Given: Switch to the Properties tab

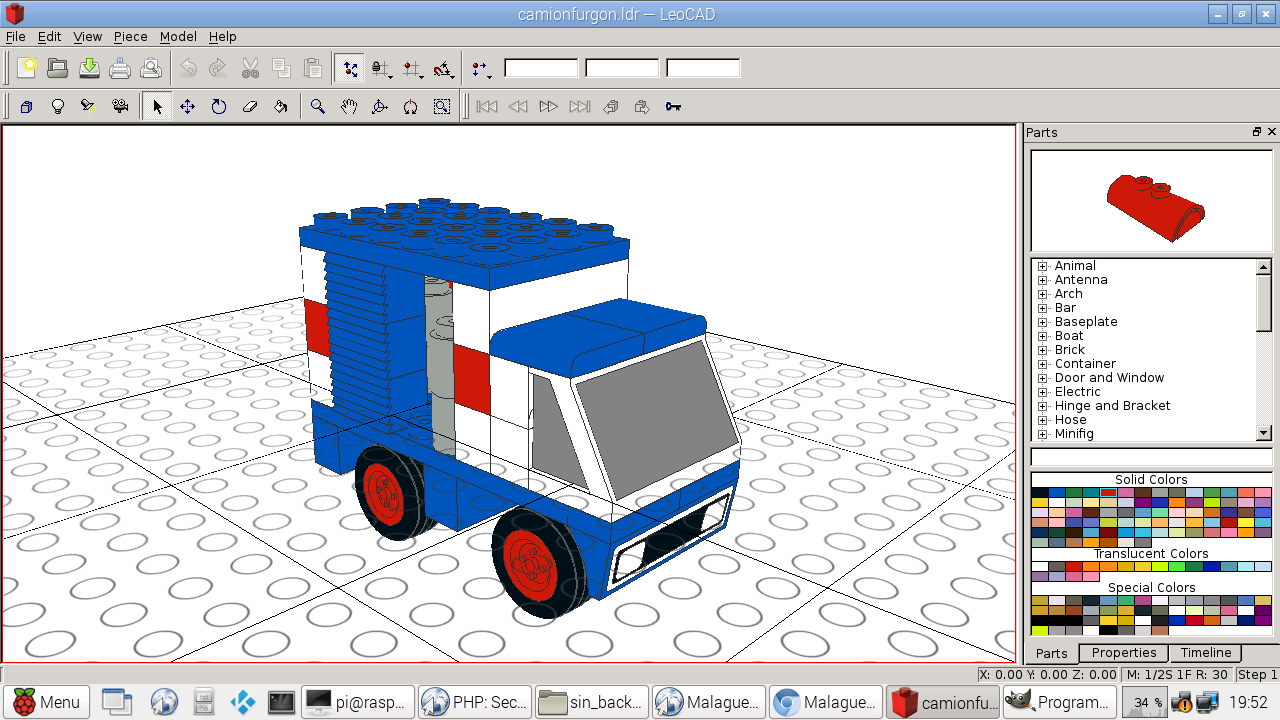Looking at the screenshot, I should pos(1124,653).
